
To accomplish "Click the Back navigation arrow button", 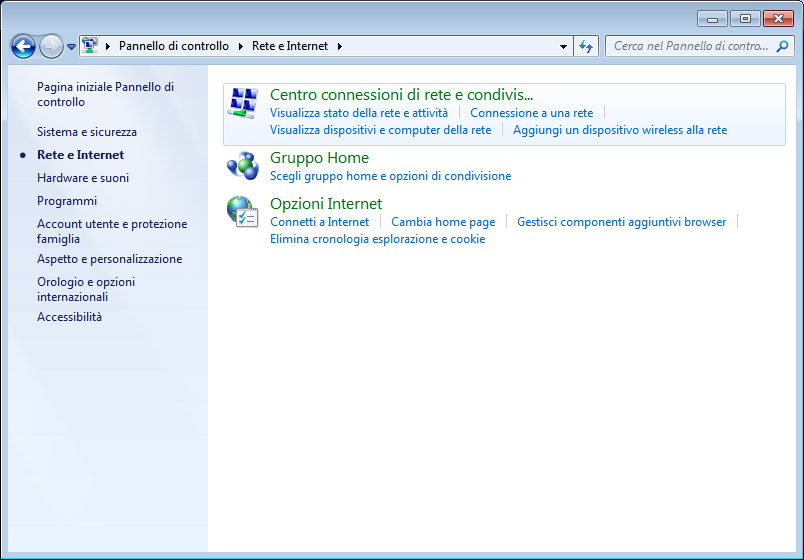I will (x=23, y=47).
